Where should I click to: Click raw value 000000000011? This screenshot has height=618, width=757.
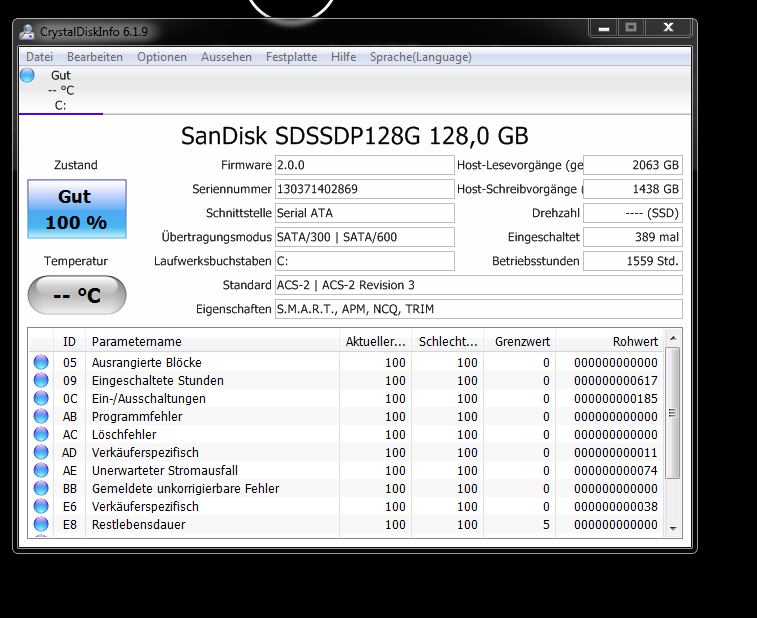pos(616,452)
